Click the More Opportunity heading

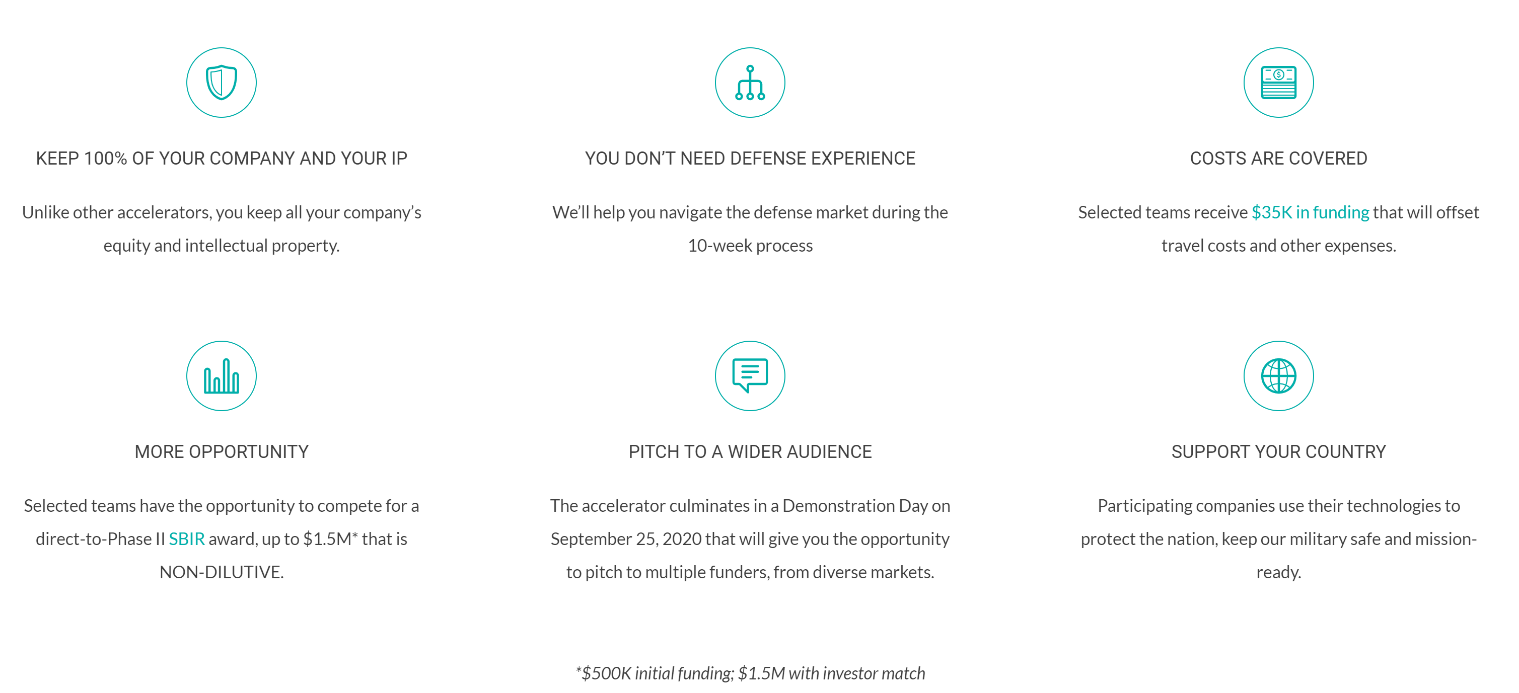click(221, 452)
